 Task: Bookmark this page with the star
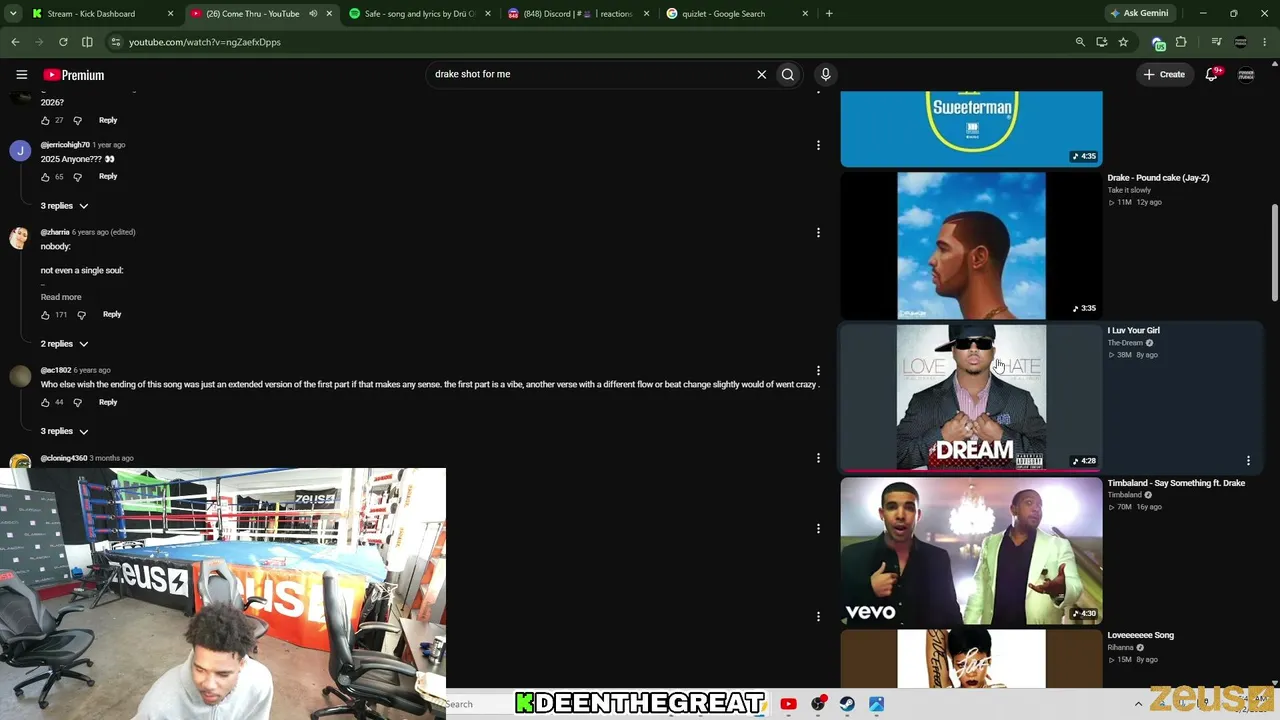[1124, 42]
